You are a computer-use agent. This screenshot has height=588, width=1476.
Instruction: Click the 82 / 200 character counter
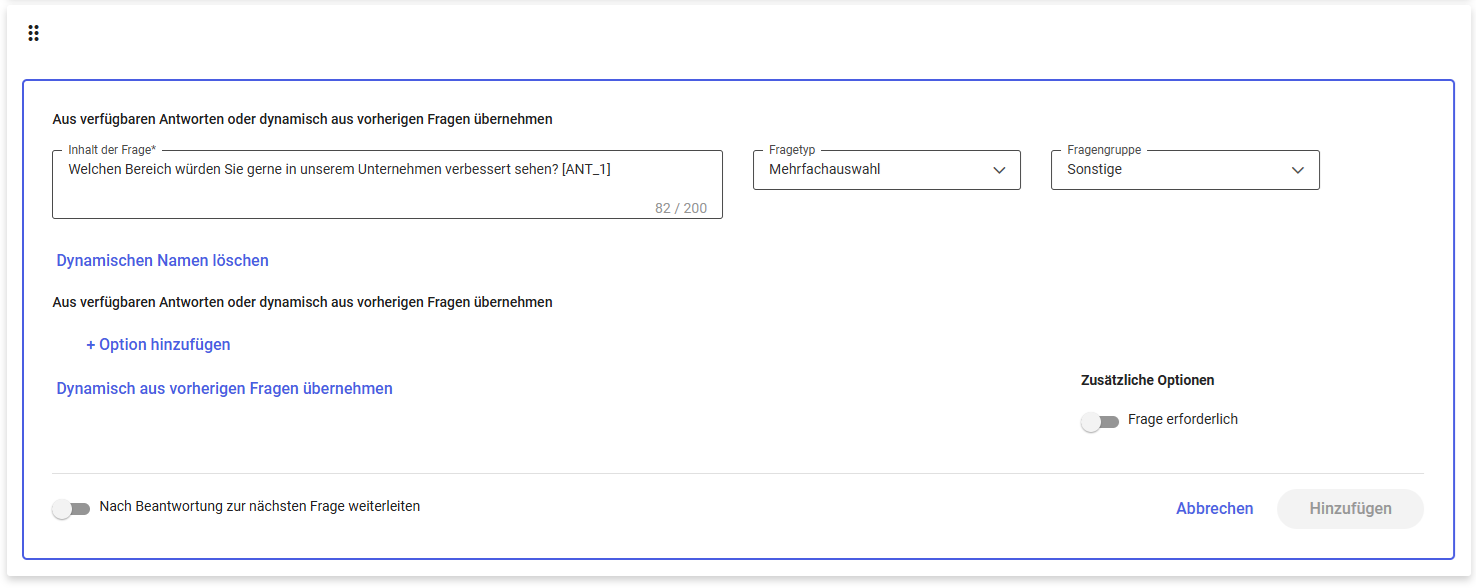681,208
